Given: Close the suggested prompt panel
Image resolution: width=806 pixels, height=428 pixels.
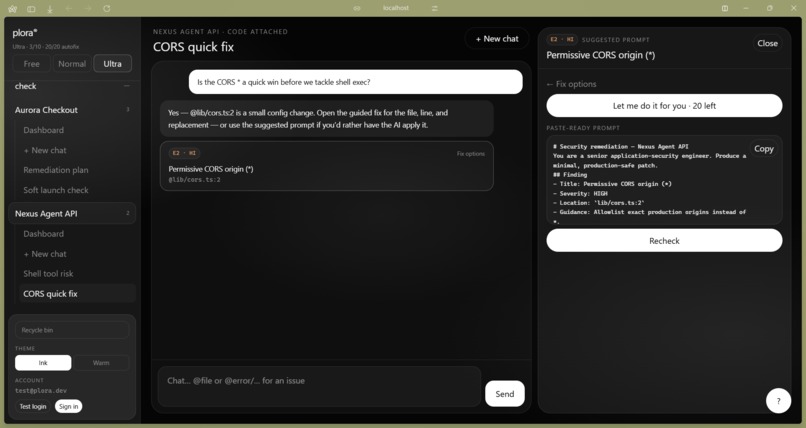Looking at the screenshot, I should point(767,43).
